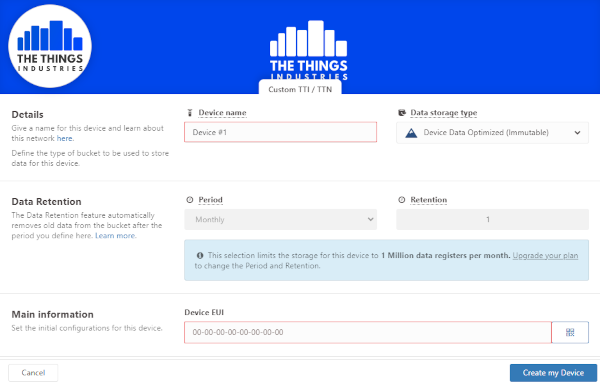
Task: Click the Data storage type label text
Action: coord(444,113)
